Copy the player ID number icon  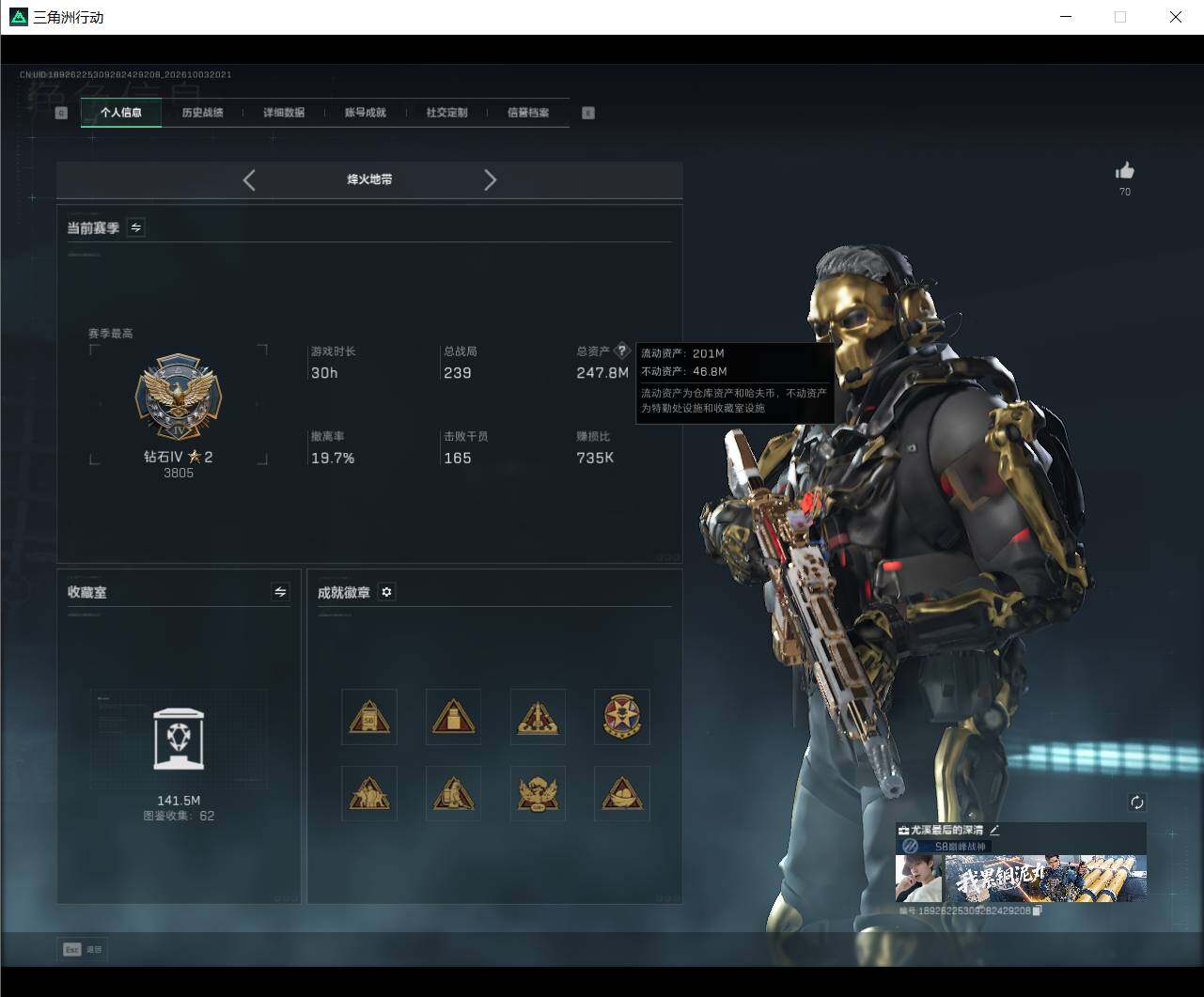(x=1038, y=911)
